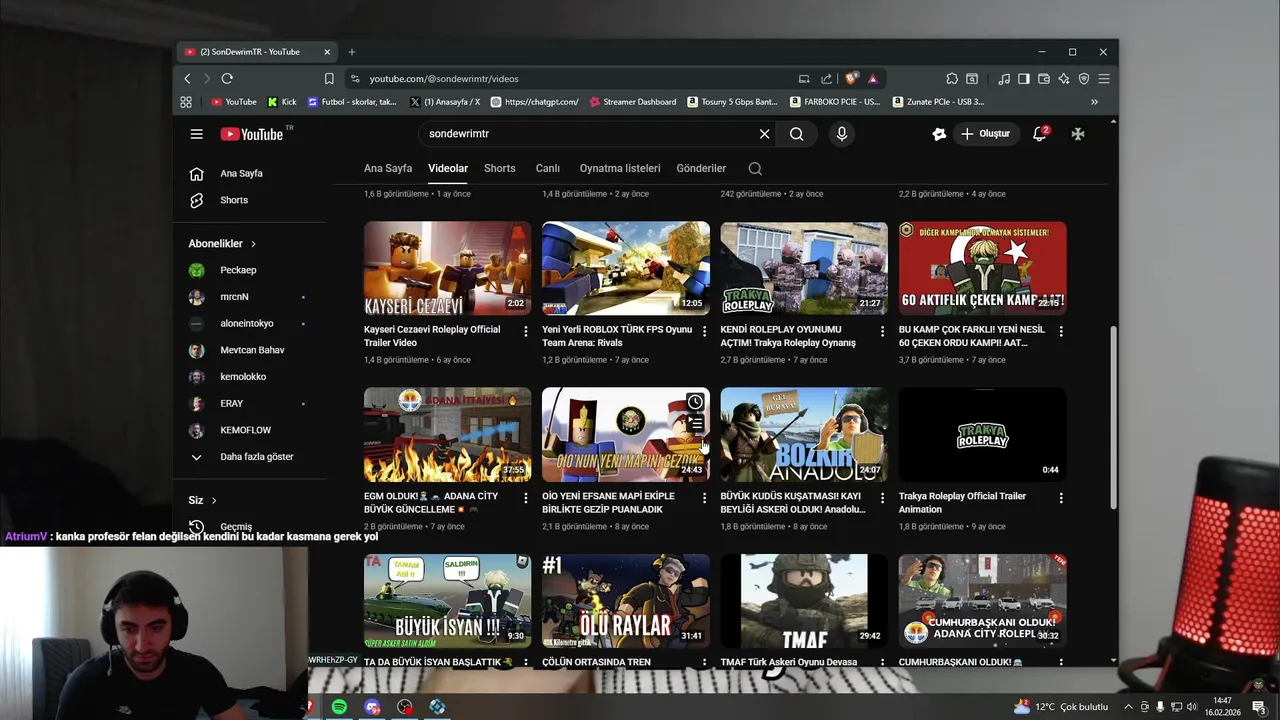
Task: Open options for Trakya Roleplay Oynanış video
Action: [x=882, y=331]
